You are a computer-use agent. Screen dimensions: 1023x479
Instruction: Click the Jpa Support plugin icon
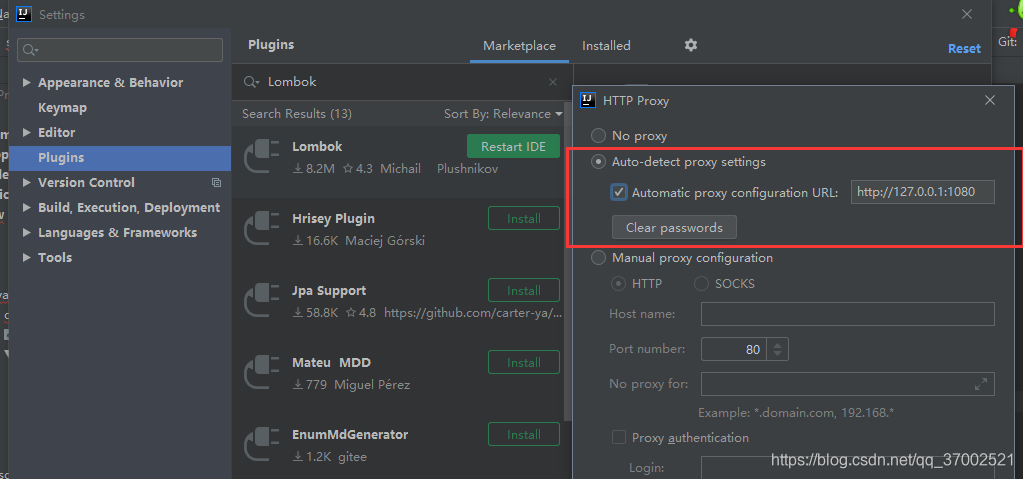click(x=262, y=301)
